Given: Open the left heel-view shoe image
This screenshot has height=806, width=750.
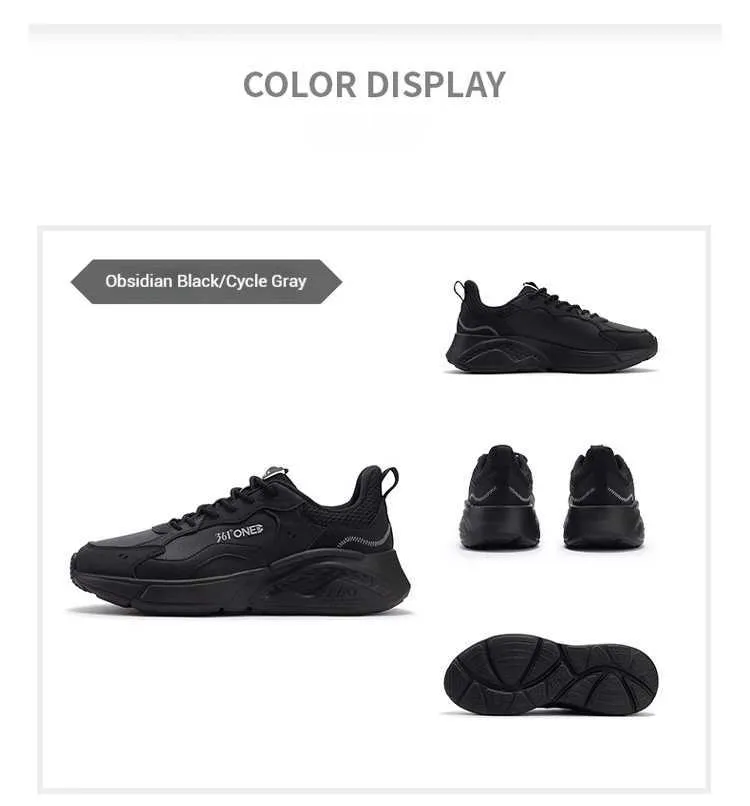Looking at the screenshot, I should coord(500,497).
